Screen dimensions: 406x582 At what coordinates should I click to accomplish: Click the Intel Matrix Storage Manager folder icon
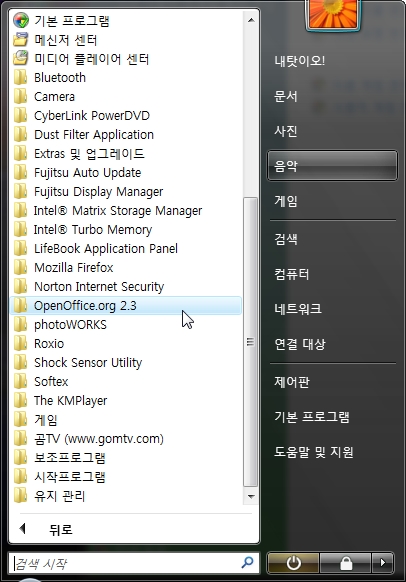pyautogui.click(x=21, y=210)
